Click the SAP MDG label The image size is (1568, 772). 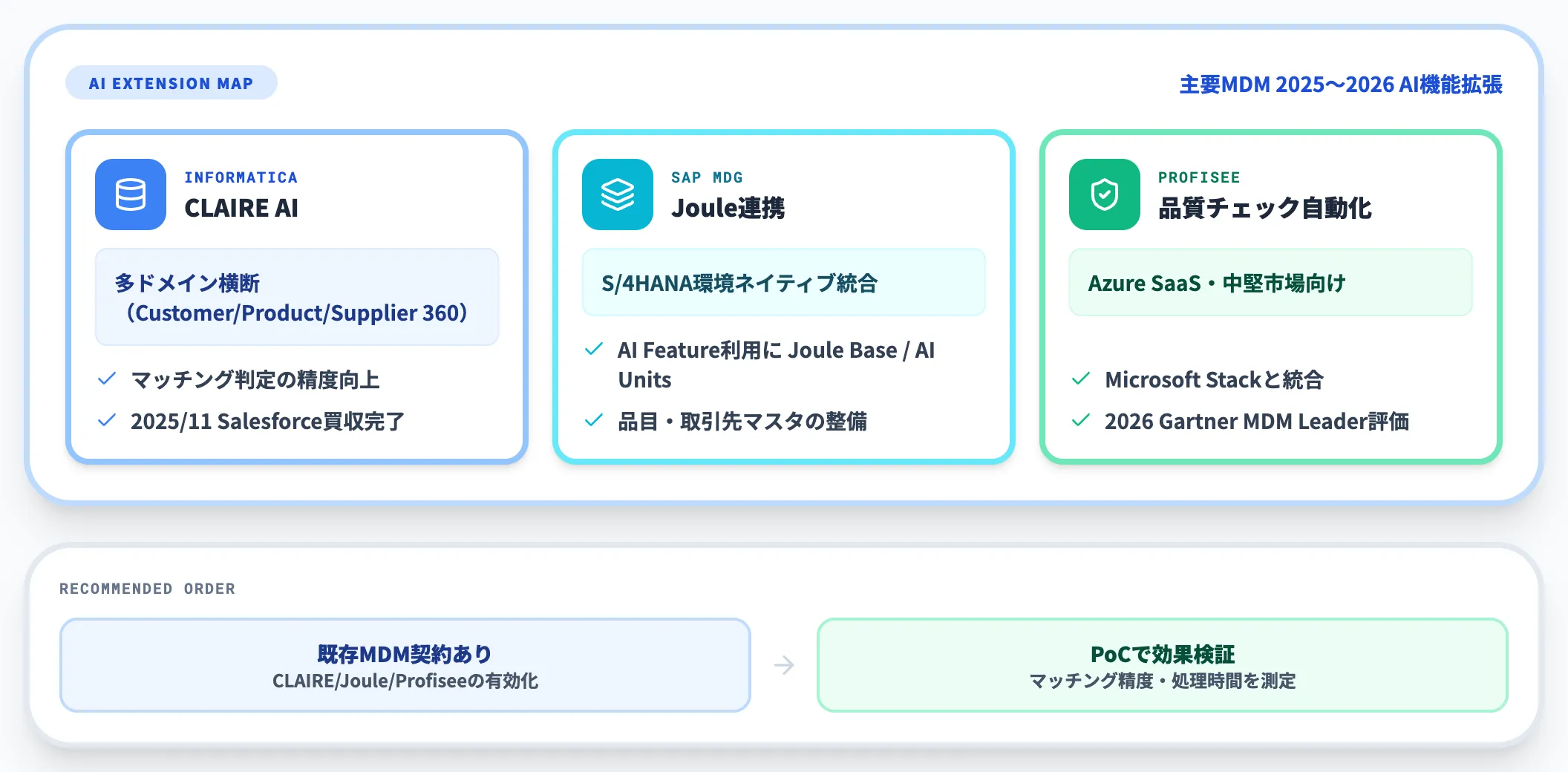pos(707,177)
